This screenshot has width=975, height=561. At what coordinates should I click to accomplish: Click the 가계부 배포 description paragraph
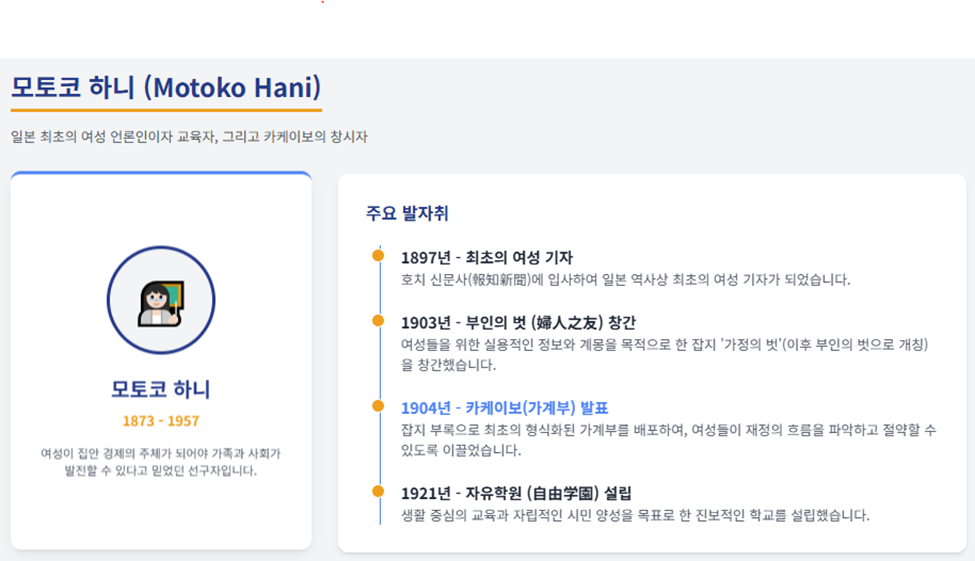(668, 440)
